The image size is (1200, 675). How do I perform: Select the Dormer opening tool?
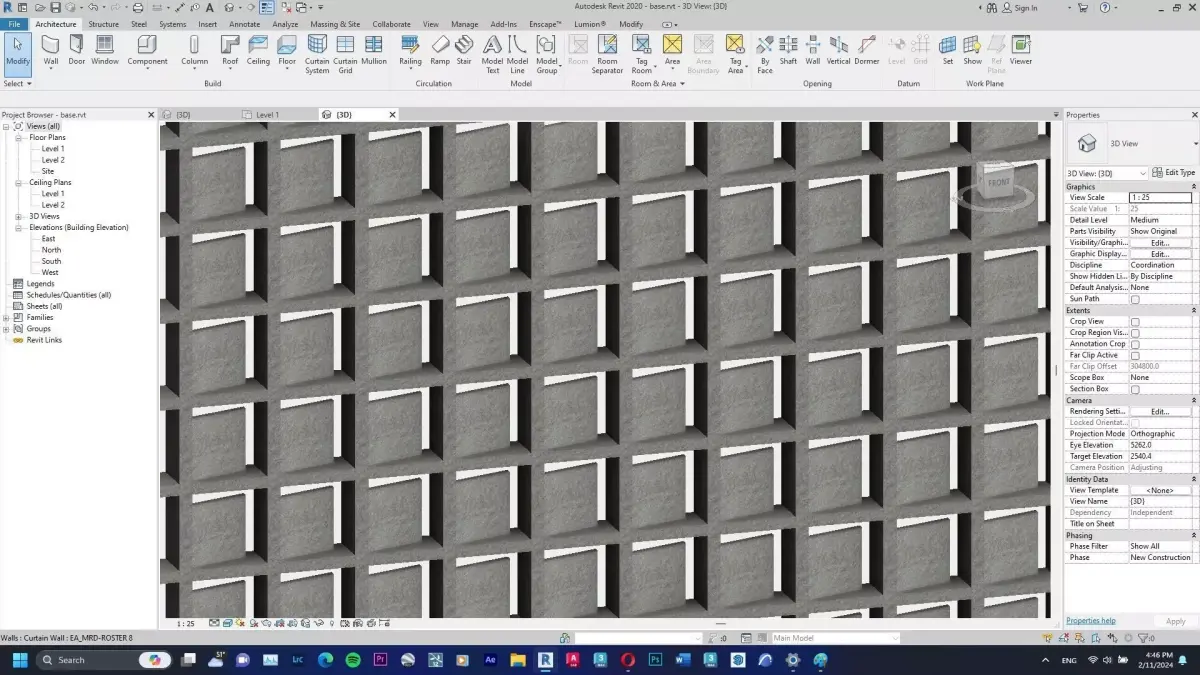coord(867,50)
